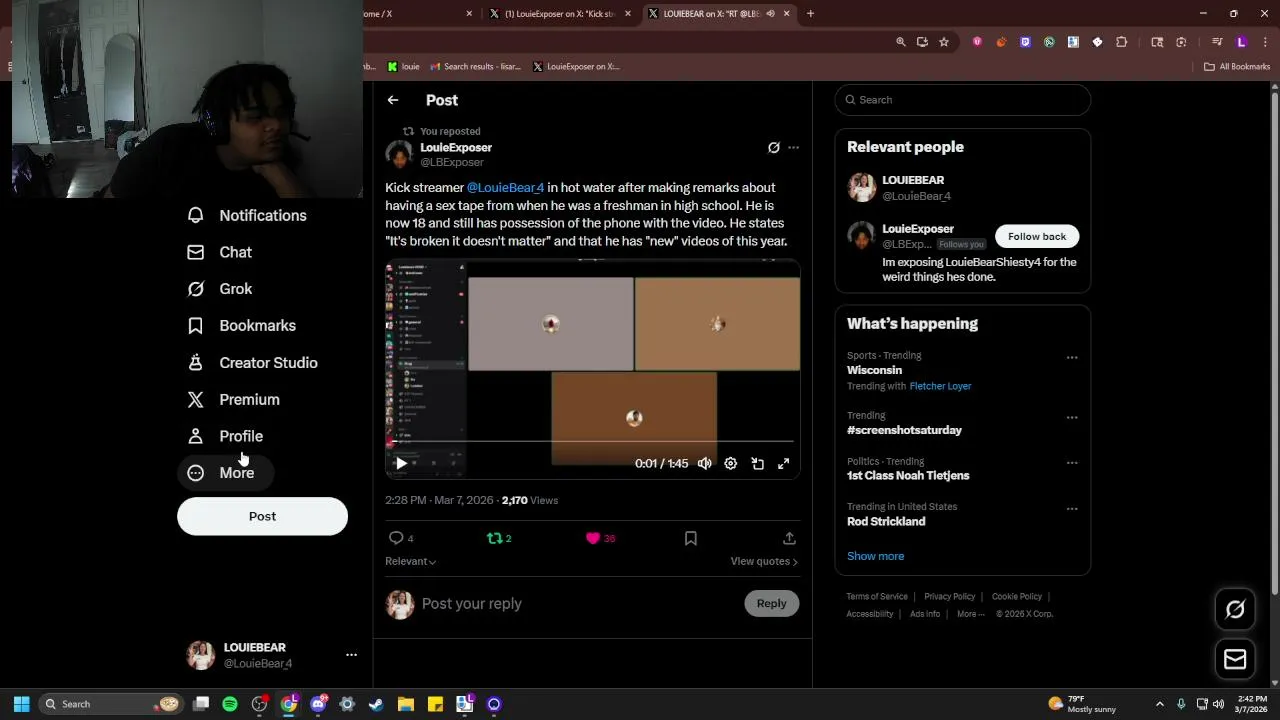The image size is (1280, 720).
Task: Open Bookmarks in sidebar
Action: (242, 326)
